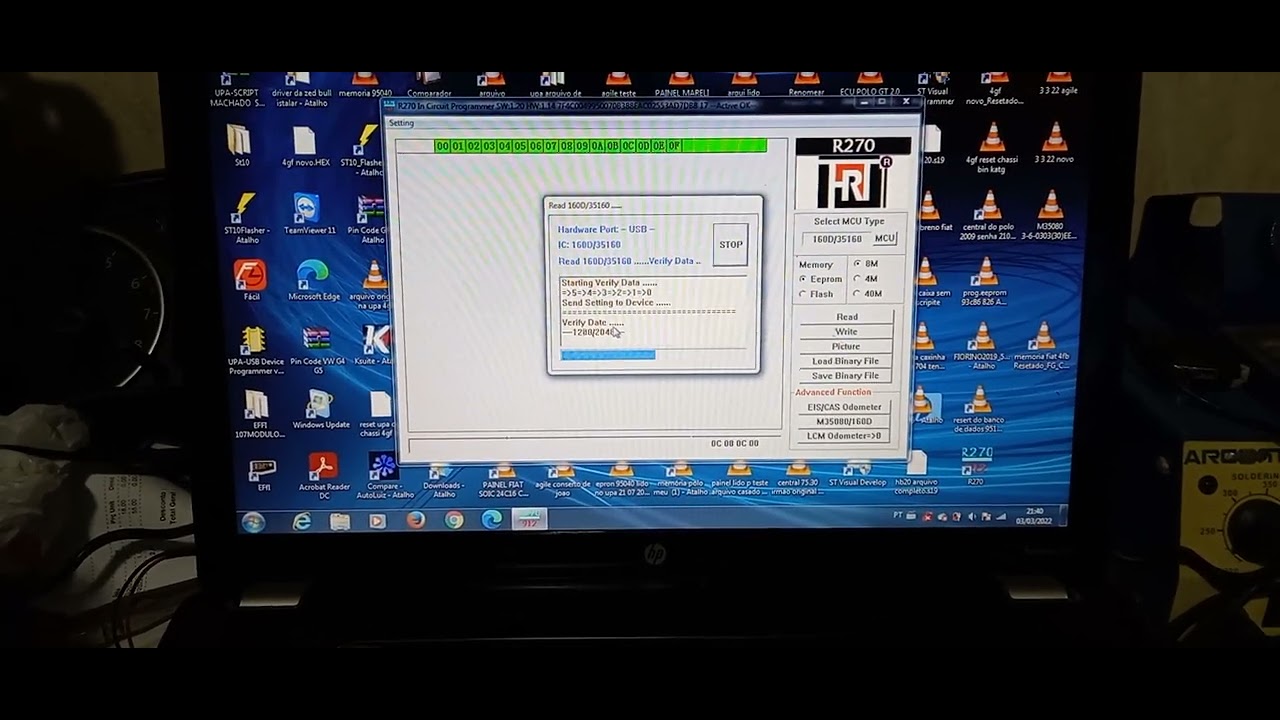Open Acrobat Reader DC icon
Viewport: 1280px width, 720px height.
pos(322,467)
